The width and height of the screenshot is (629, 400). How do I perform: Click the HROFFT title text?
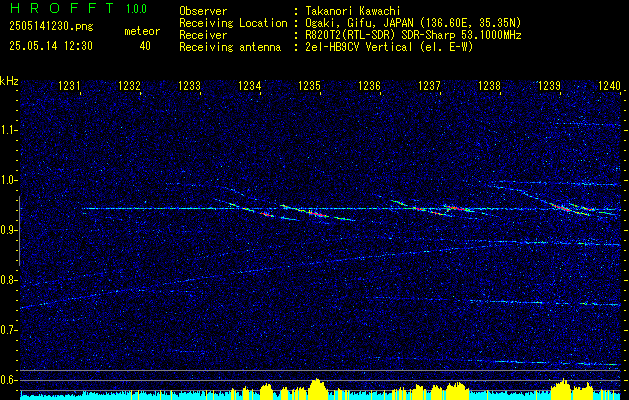click(62, 8)
